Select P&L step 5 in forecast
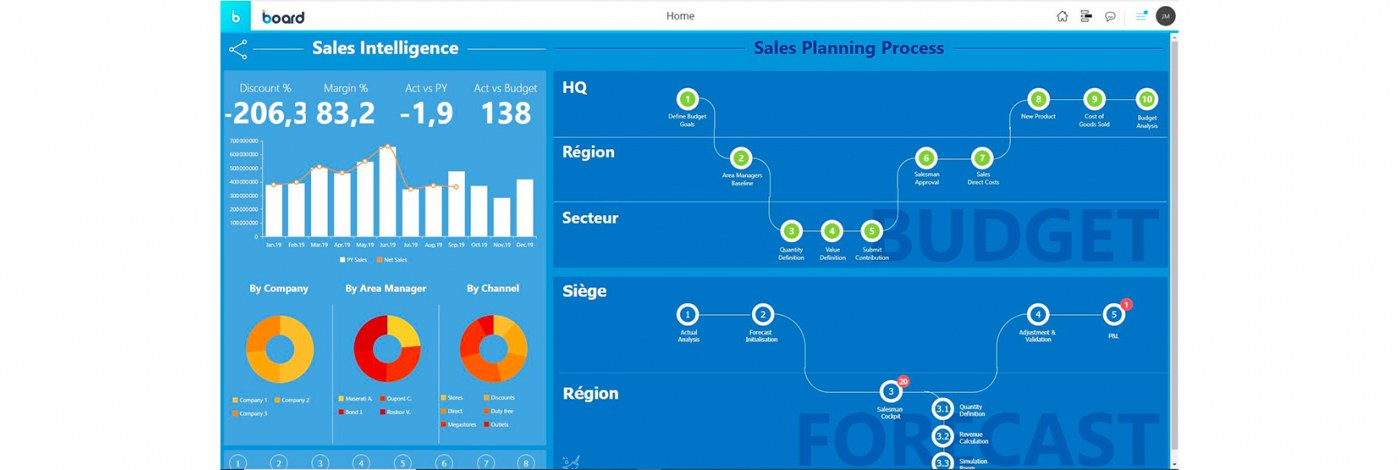The height and width of the screenshot is (470, 1400). click(x=1114, y=314)
